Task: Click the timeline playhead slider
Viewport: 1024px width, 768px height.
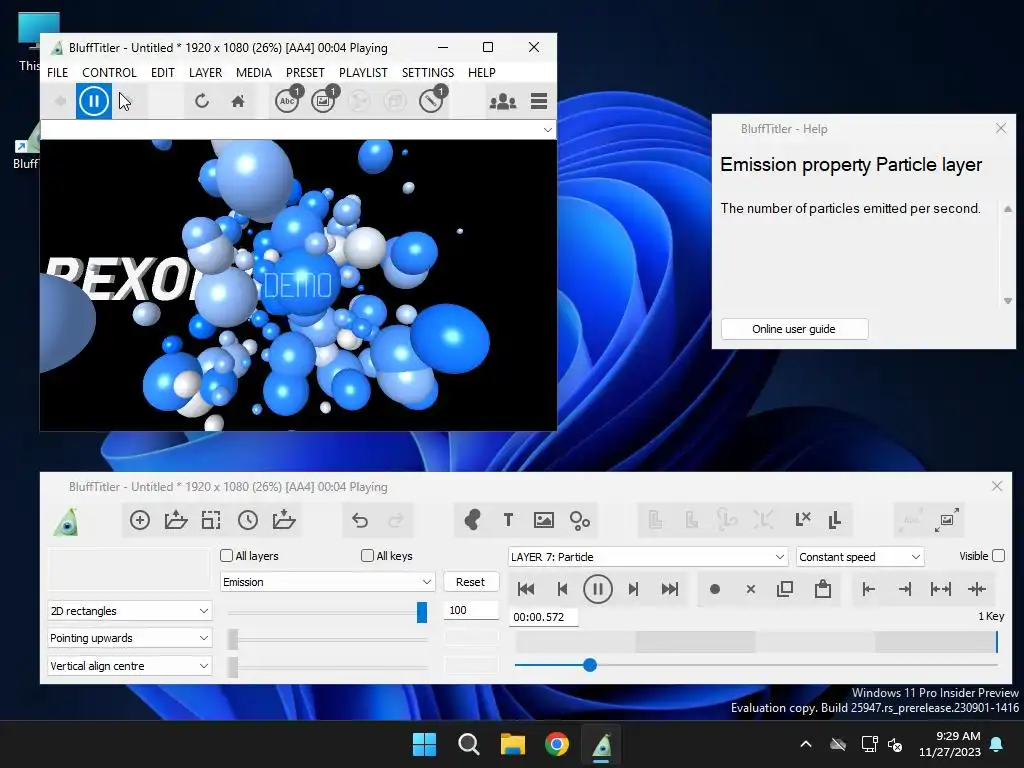Action: (590, 665)
